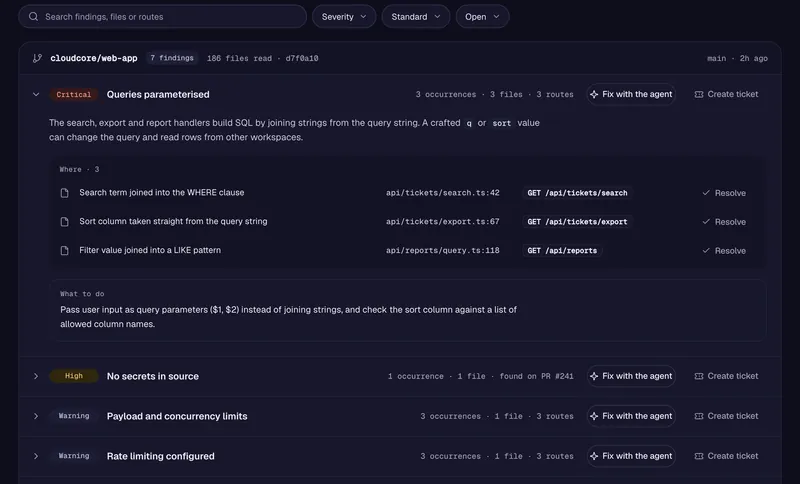The height and width of the screenshot is (484, 800).
Task: Create ticket for Rate limiting configured
Action: point(727,456)
